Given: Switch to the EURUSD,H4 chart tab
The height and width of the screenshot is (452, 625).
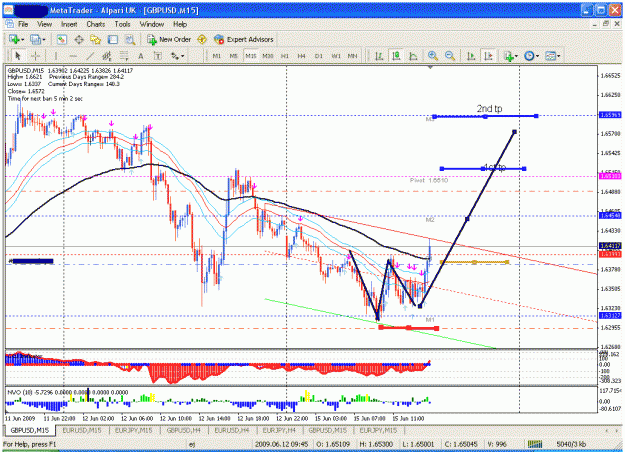Looking at the screenshot, I should coord(232,430).
